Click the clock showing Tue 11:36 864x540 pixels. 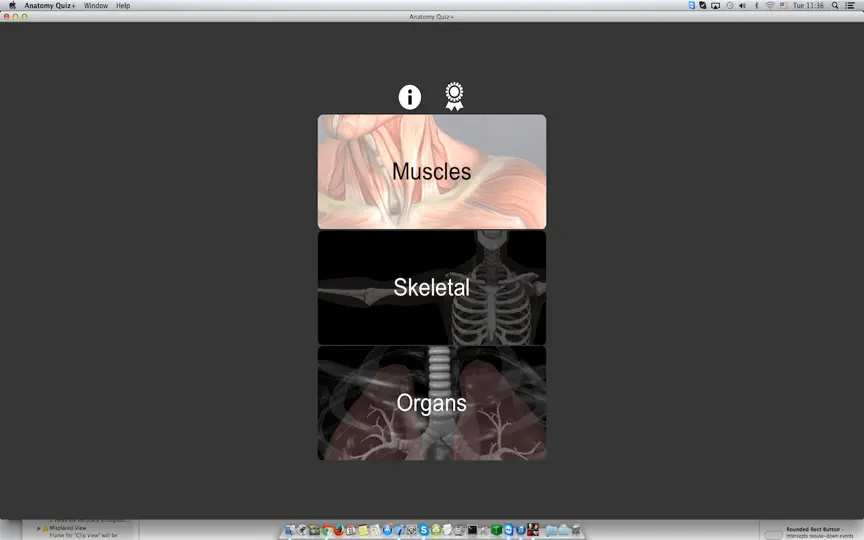point(808,6)
